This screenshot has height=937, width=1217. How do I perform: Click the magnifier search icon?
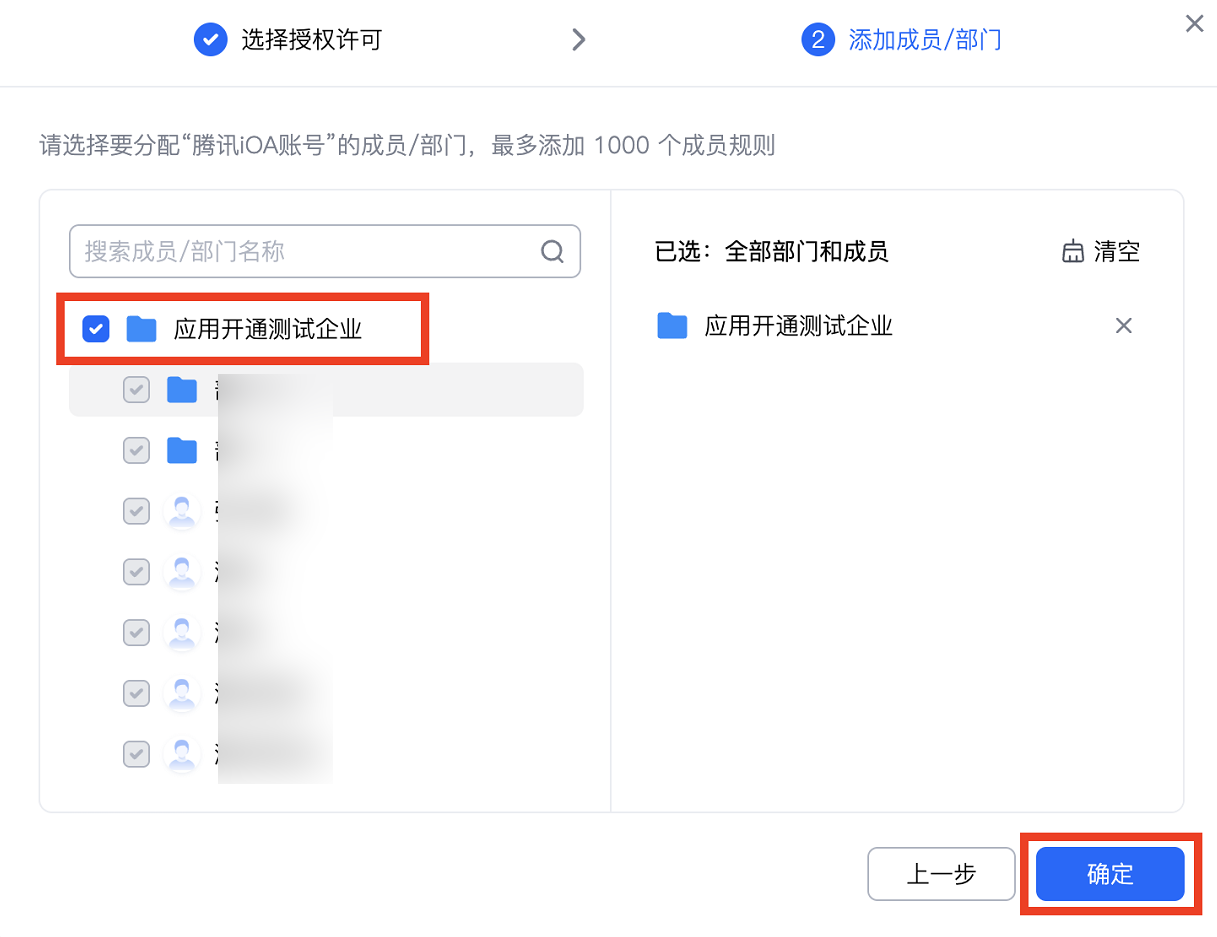point(552,251)
